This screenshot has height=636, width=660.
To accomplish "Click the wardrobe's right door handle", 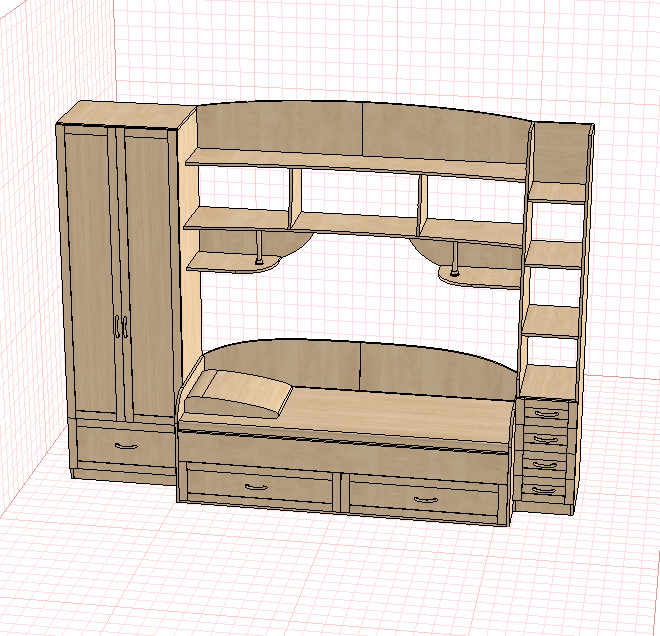I will click(x=125, y=327).
